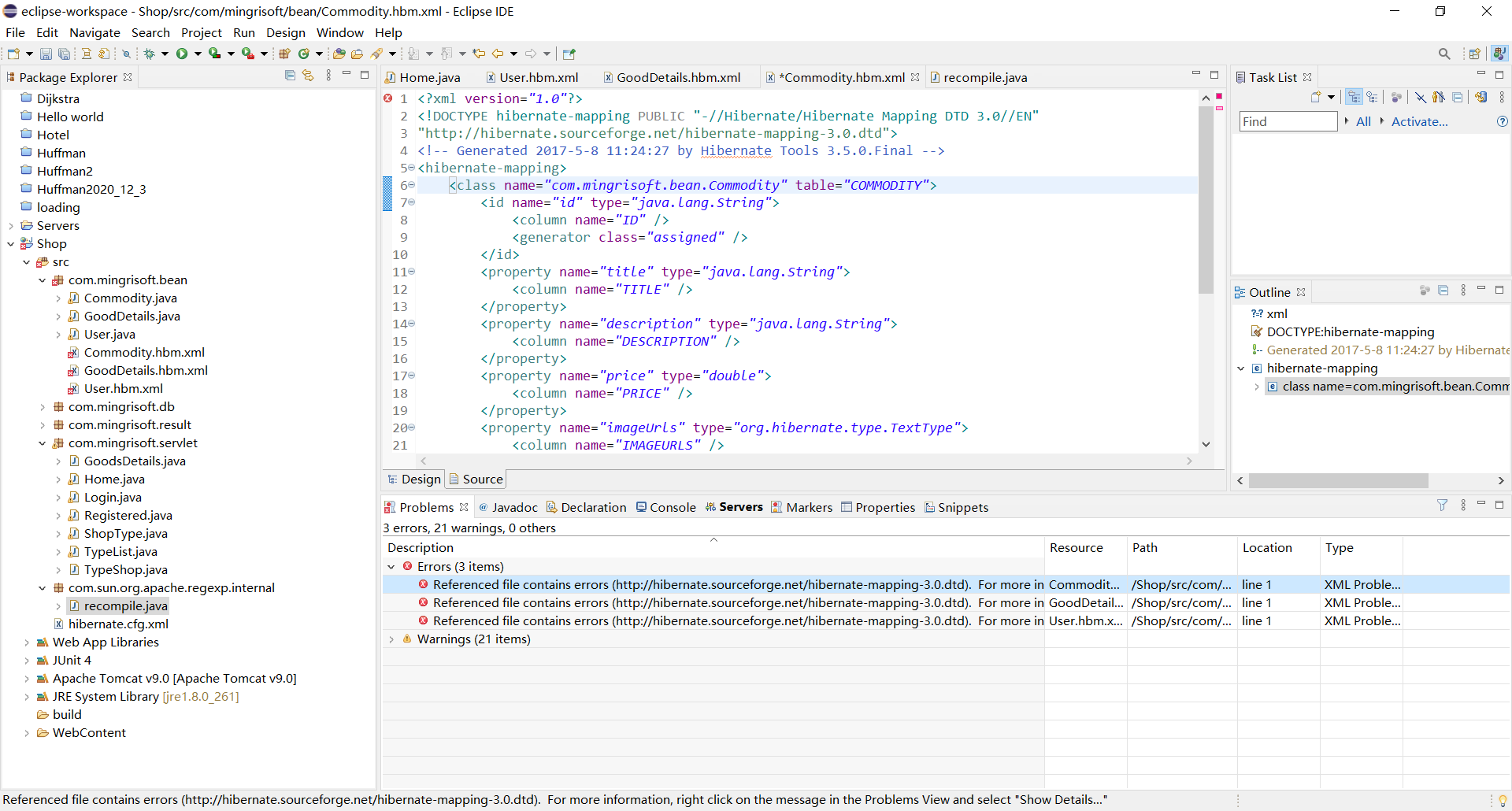The width and height of the screenshot is (1512, 811).
Task: Collapse the com.mingrisoft.bean package
Action: click(42, 280)
